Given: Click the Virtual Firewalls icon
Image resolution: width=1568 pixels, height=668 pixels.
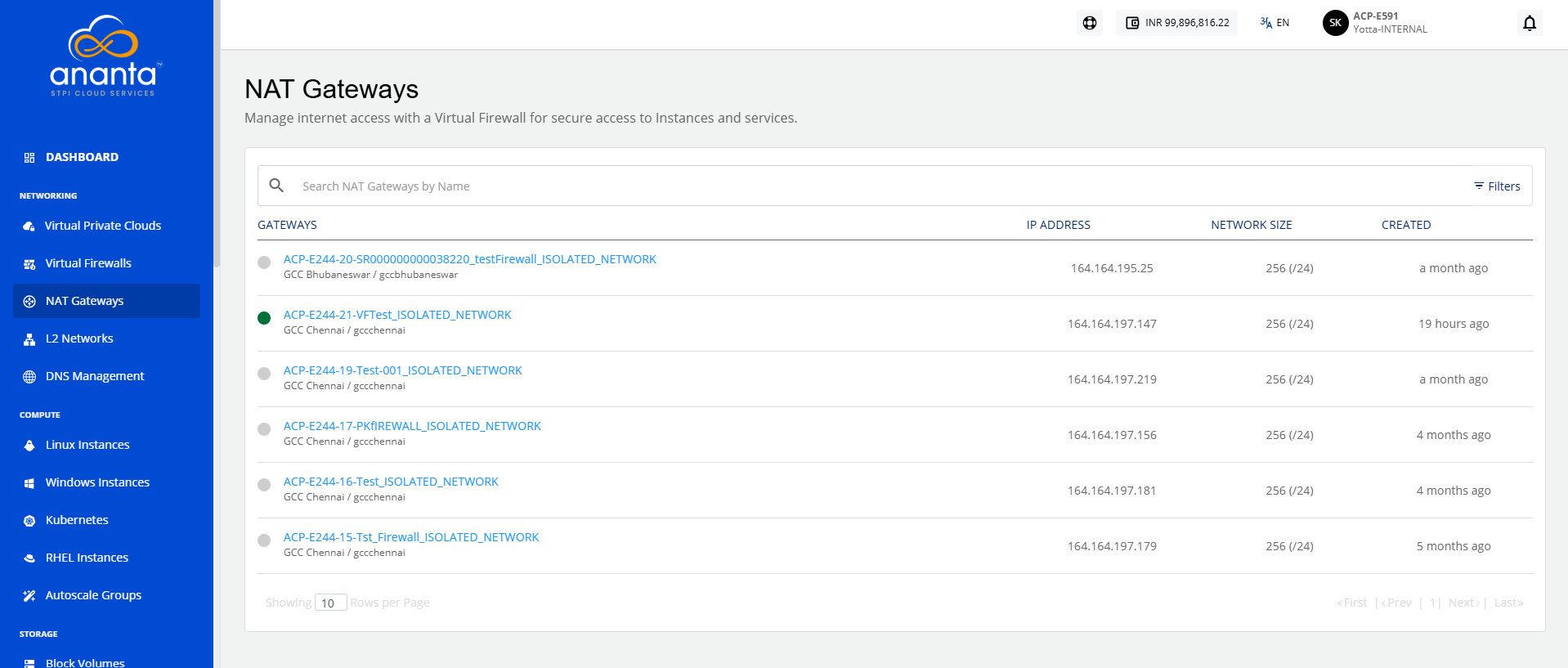Looking at the screenshot, I should click(29, 263).
